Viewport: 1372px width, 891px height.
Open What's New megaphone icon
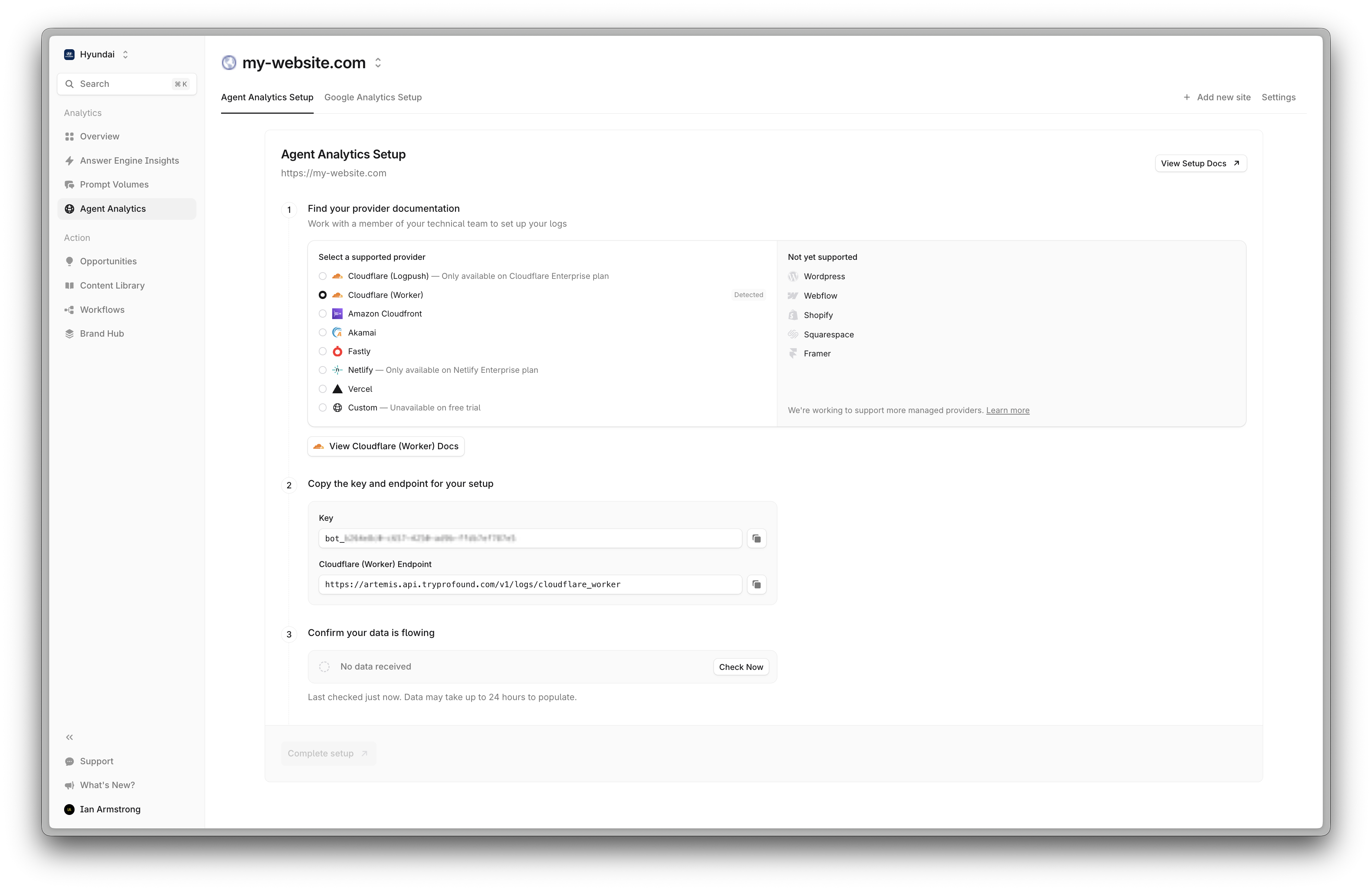pyautogui.click(x=70, y=785)
